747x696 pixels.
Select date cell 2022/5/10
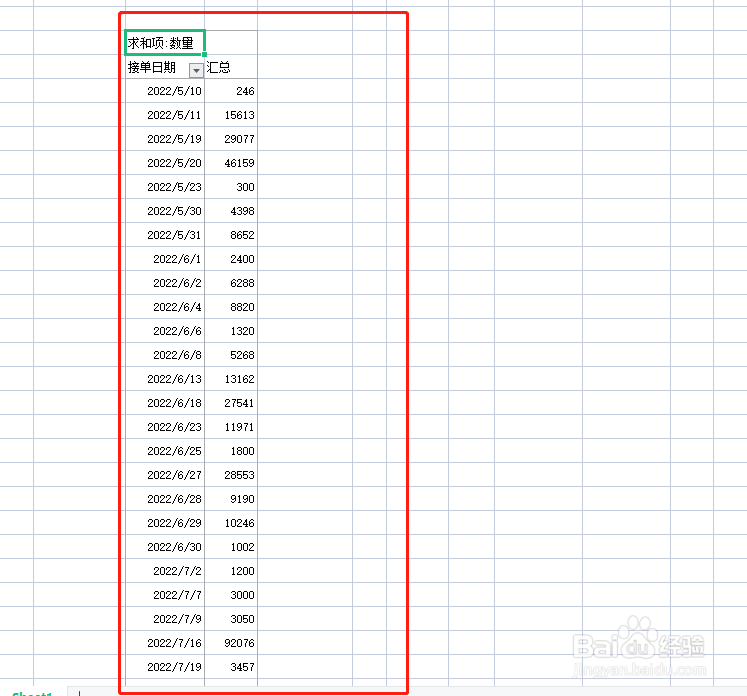[165, 91]
